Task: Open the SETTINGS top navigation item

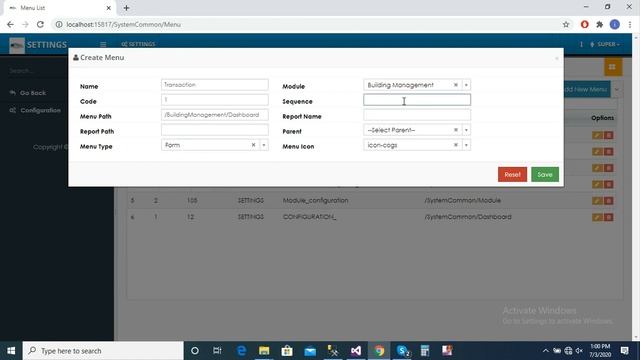Action: (138, 44)
